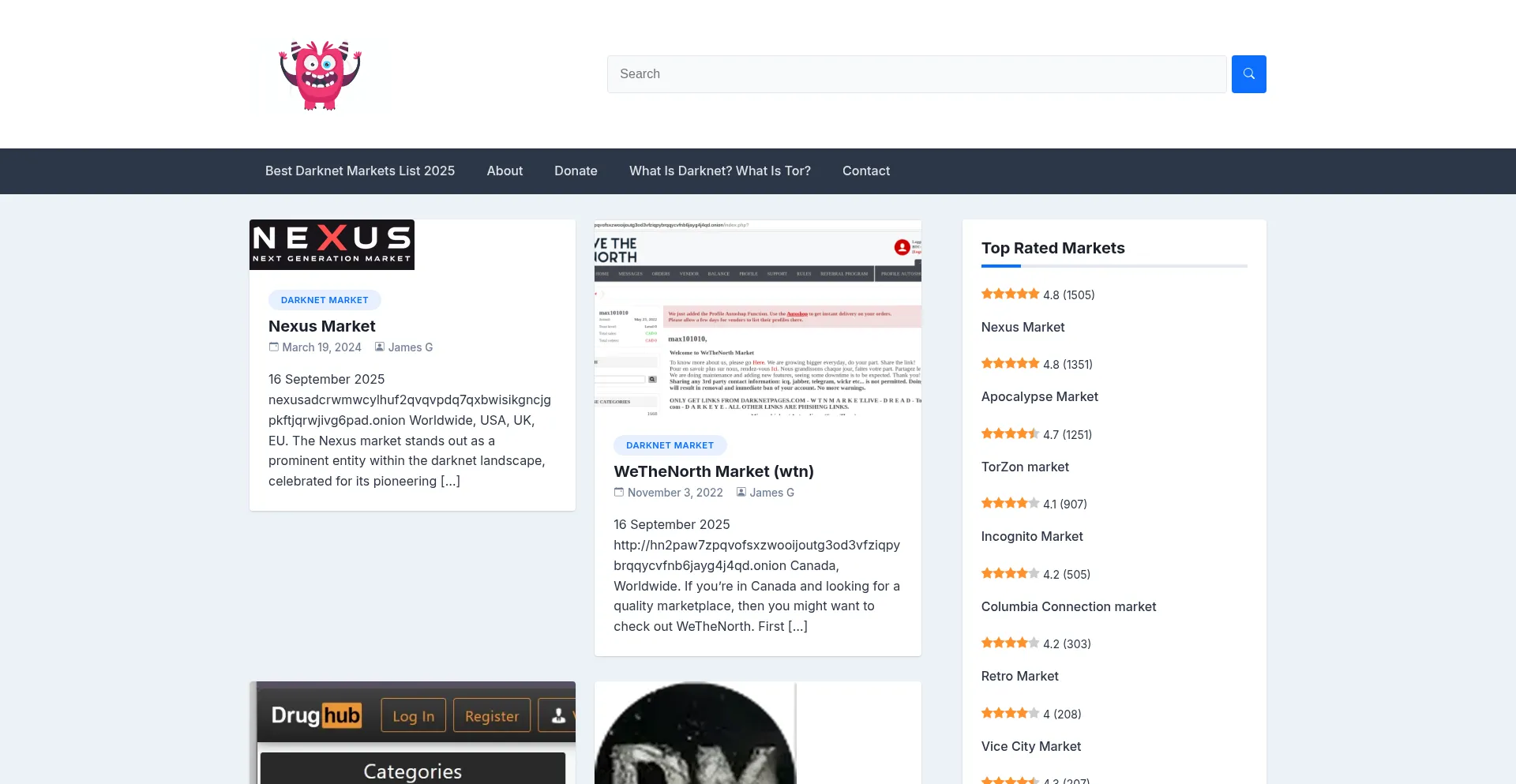Screen dimensions: 1516x784
Task: Click the star rating above Retro Market
Action: click(x=1011, y=643)
